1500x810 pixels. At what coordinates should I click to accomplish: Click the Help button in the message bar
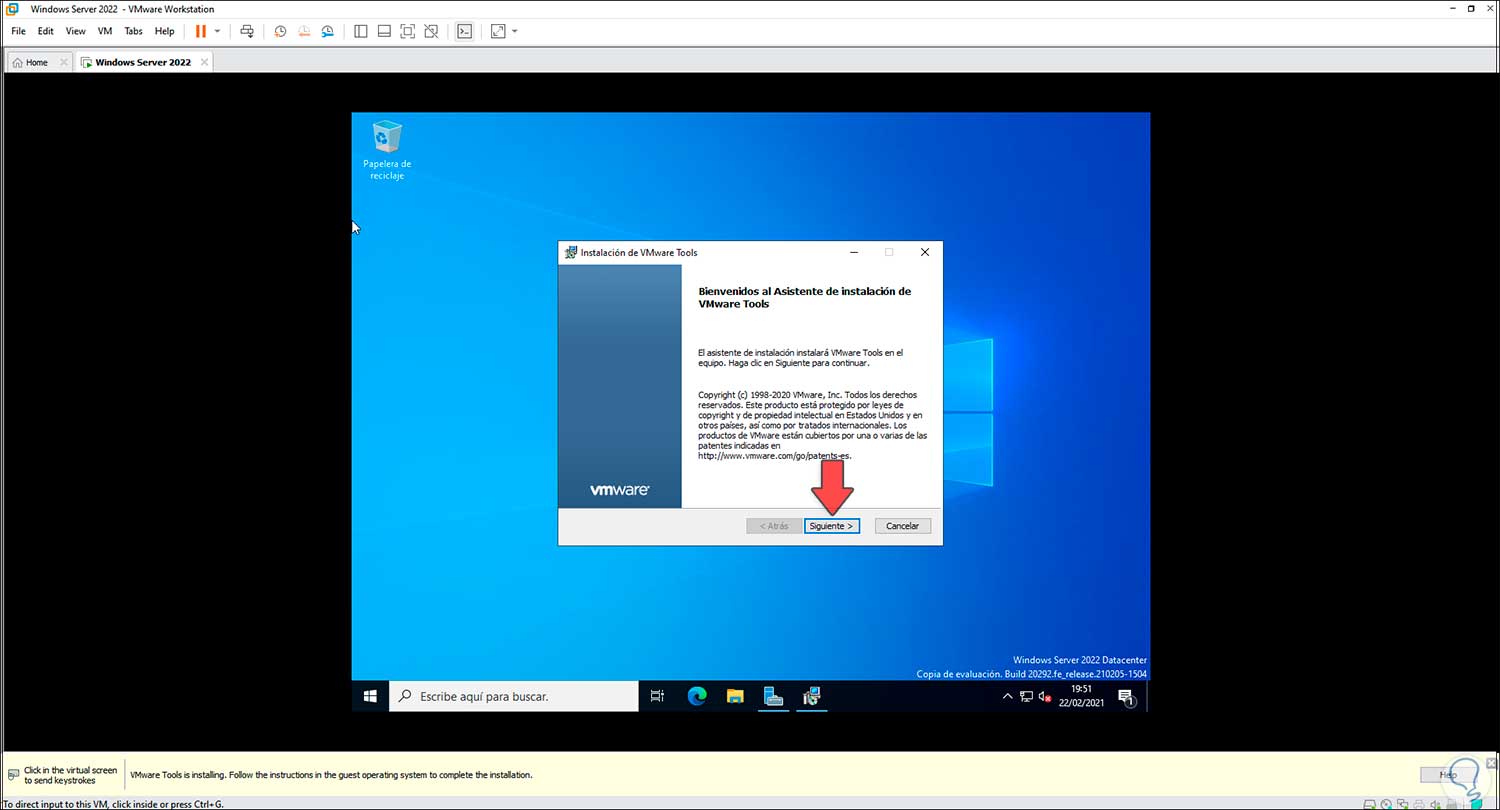[1447, 774]
